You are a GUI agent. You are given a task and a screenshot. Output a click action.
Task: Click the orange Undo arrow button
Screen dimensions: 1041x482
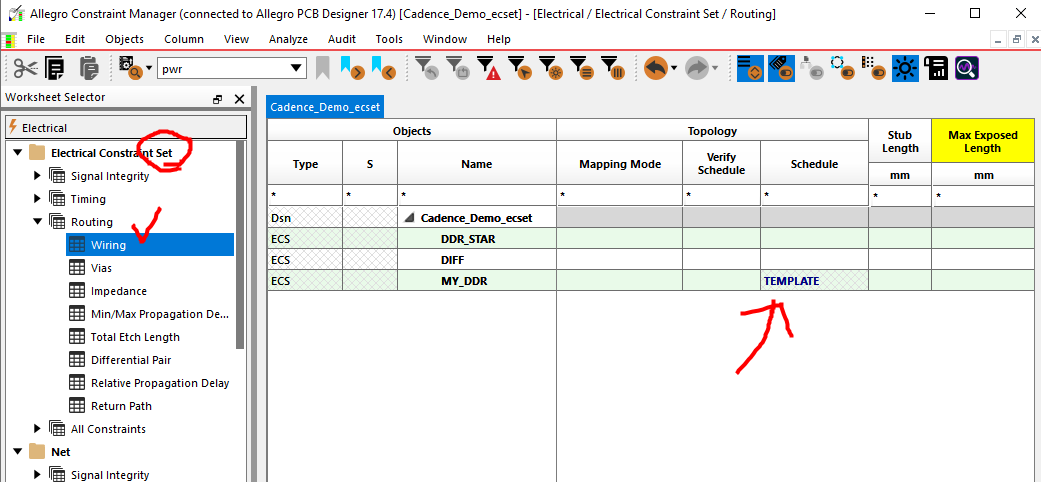[x=655, y=68]
